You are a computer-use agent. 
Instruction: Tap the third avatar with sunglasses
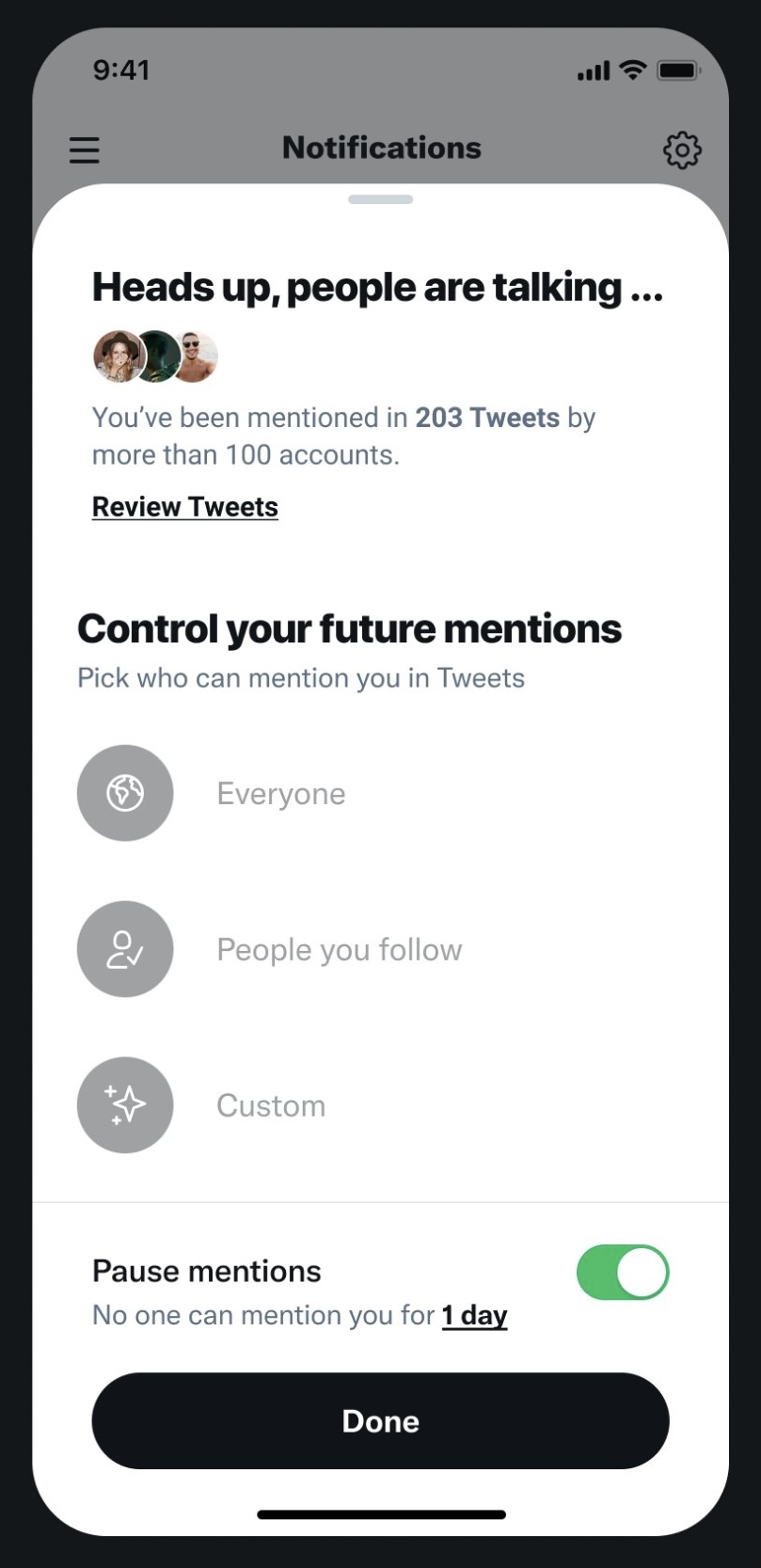point(196,356)
